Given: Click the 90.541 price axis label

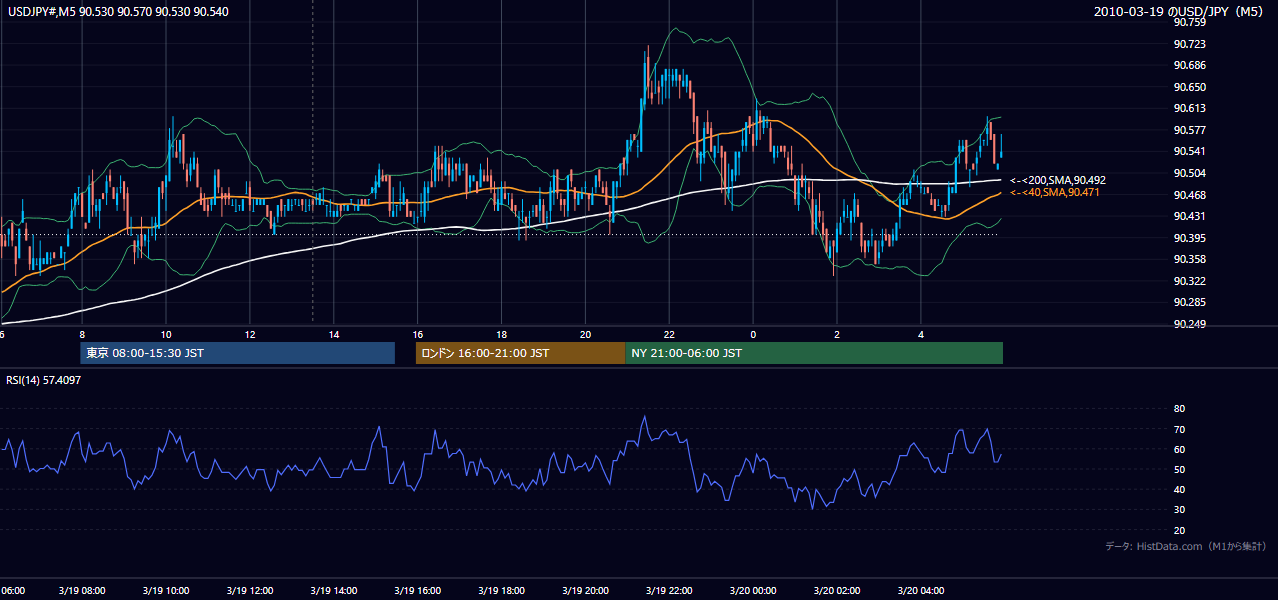Looking at the screenshot, I should 1189,151.
